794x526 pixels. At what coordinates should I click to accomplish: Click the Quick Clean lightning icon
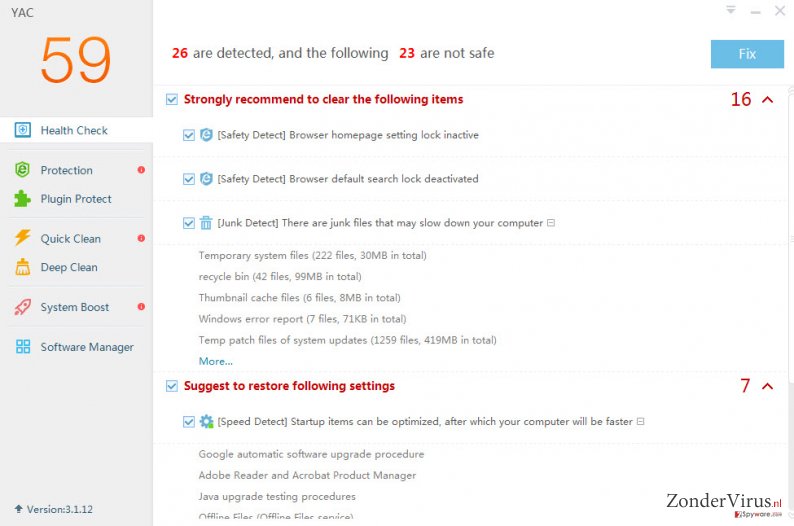point(22,237)
